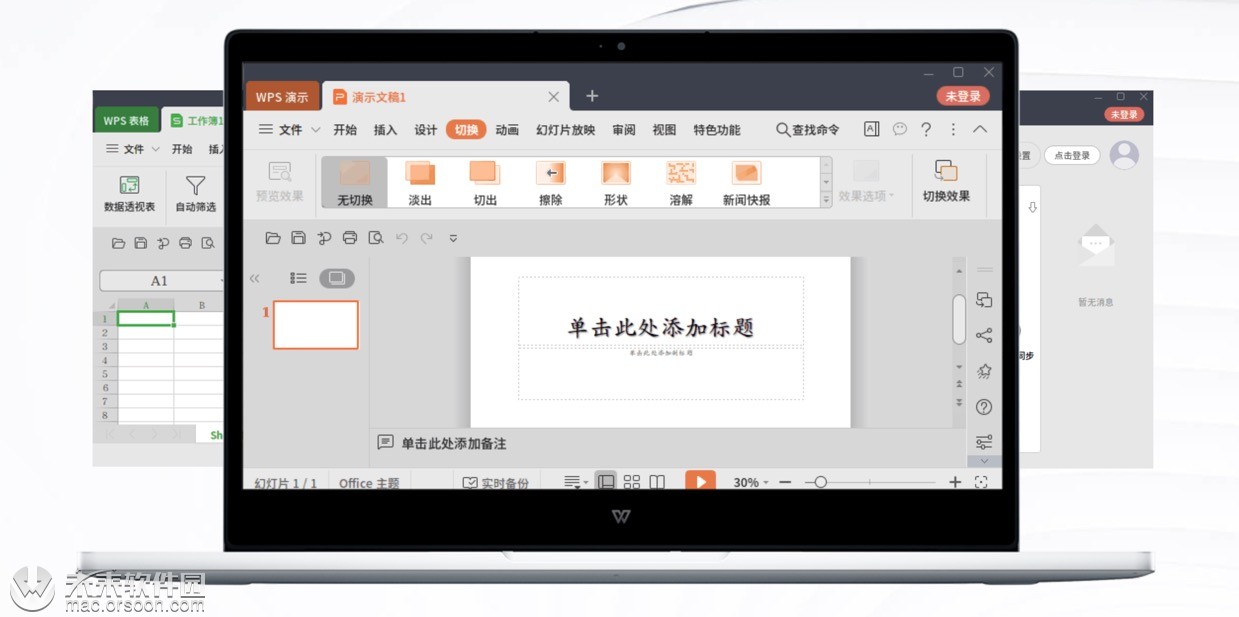Select normal view in status bar
This screenshot has height=617, width=1239.
click(x=606, y=482)
